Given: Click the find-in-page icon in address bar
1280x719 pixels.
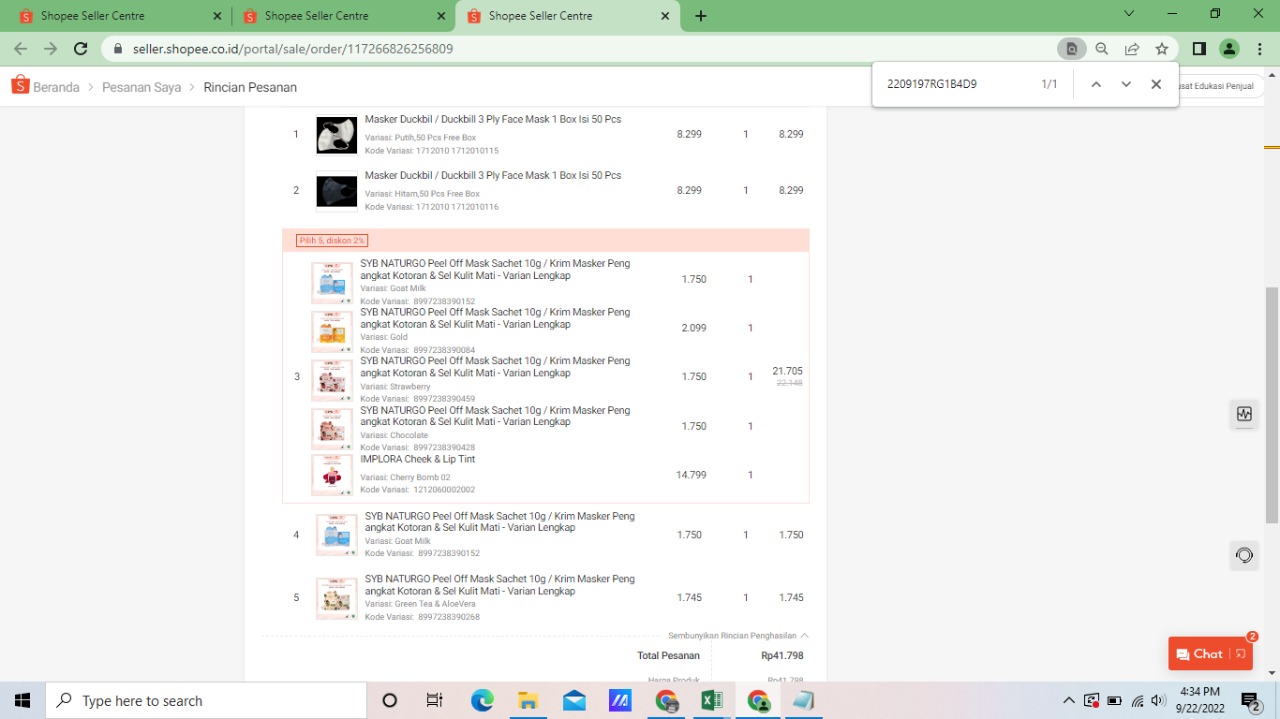Looking at the screenshot, I should point(1072,49).
